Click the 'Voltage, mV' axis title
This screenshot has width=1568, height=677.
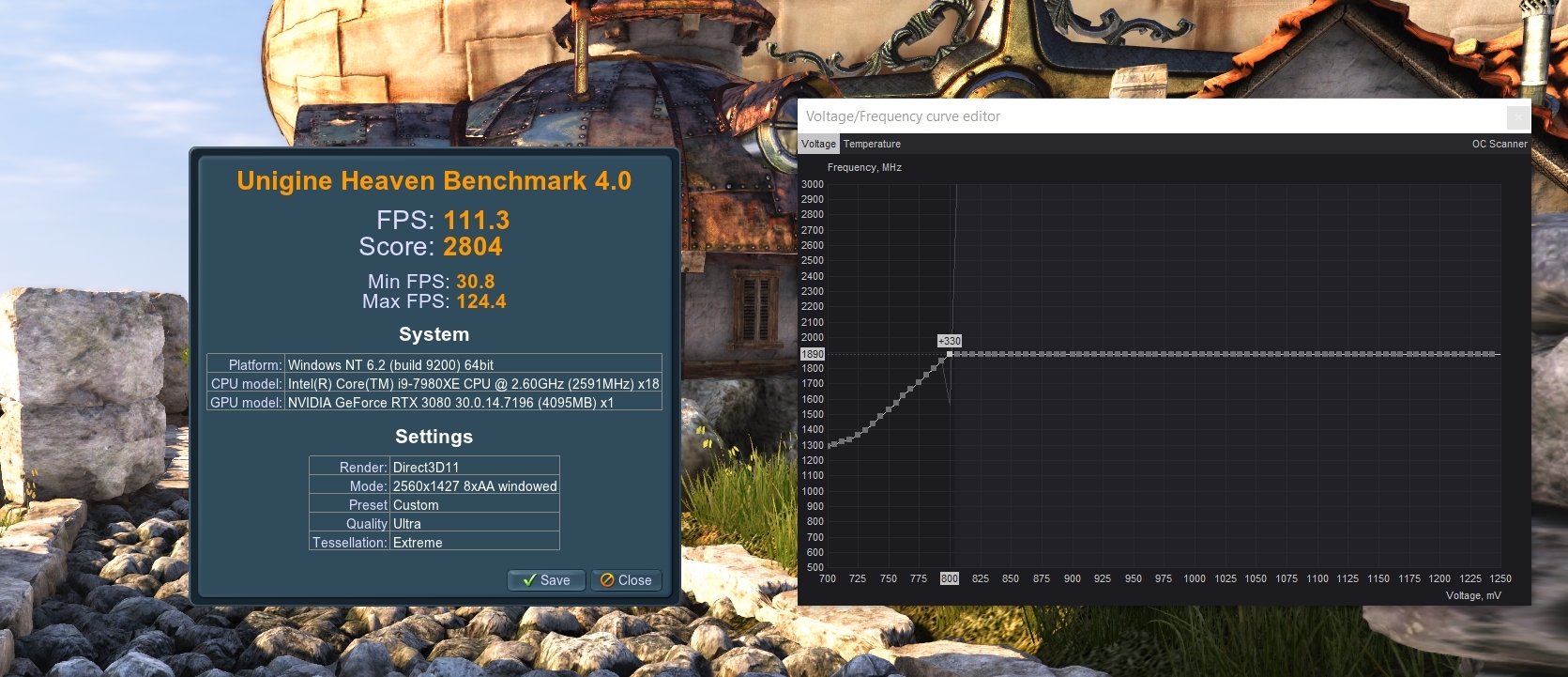1473,595
